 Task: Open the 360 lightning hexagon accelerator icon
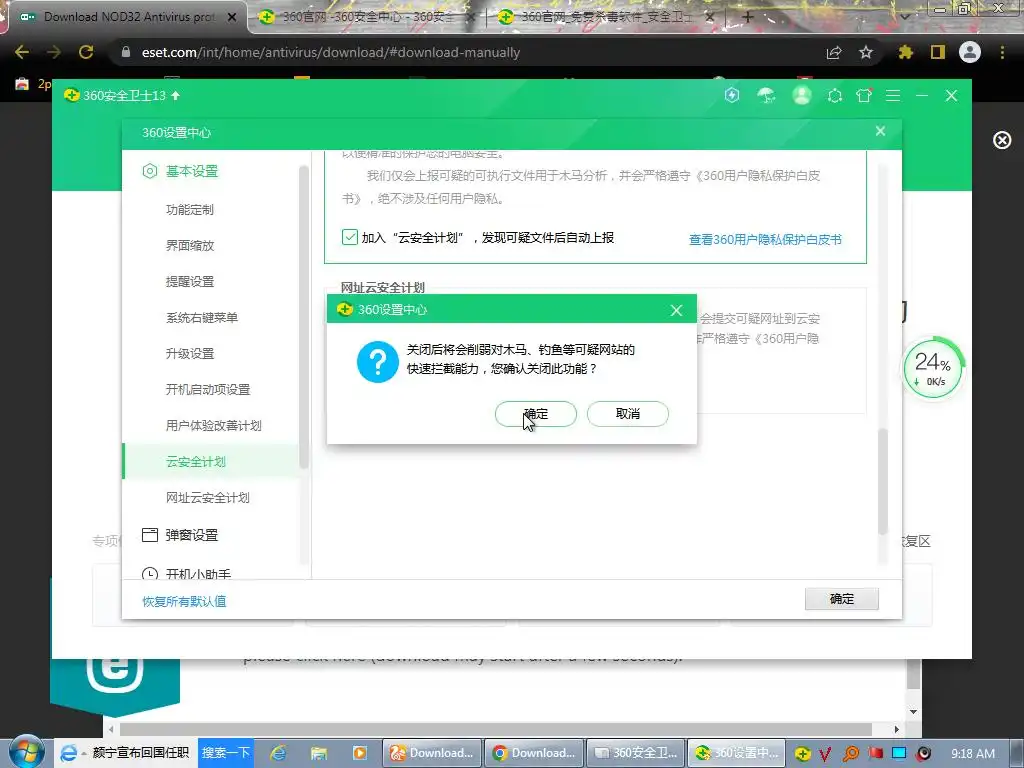pyautogui.click(x=732, y=95)
